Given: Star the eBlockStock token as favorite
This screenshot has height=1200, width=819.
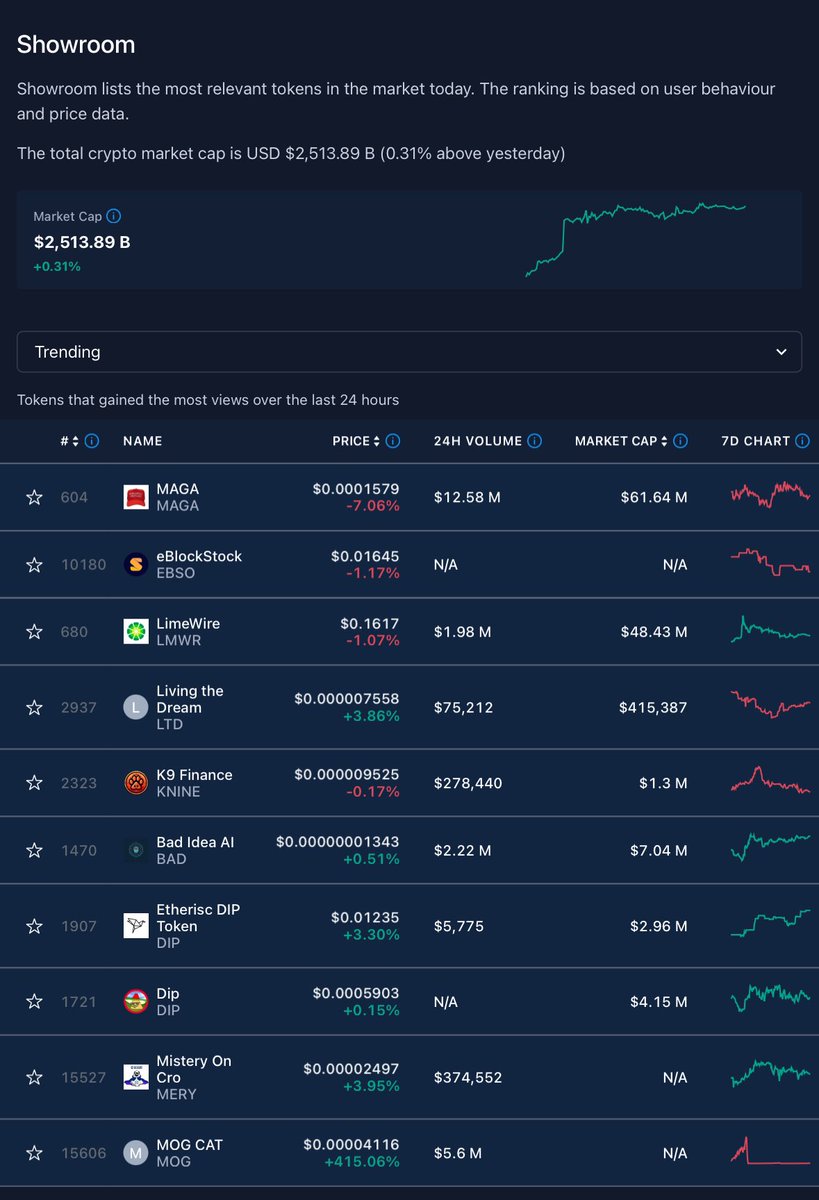Looking at the screenshot, I should click(34, 565).
